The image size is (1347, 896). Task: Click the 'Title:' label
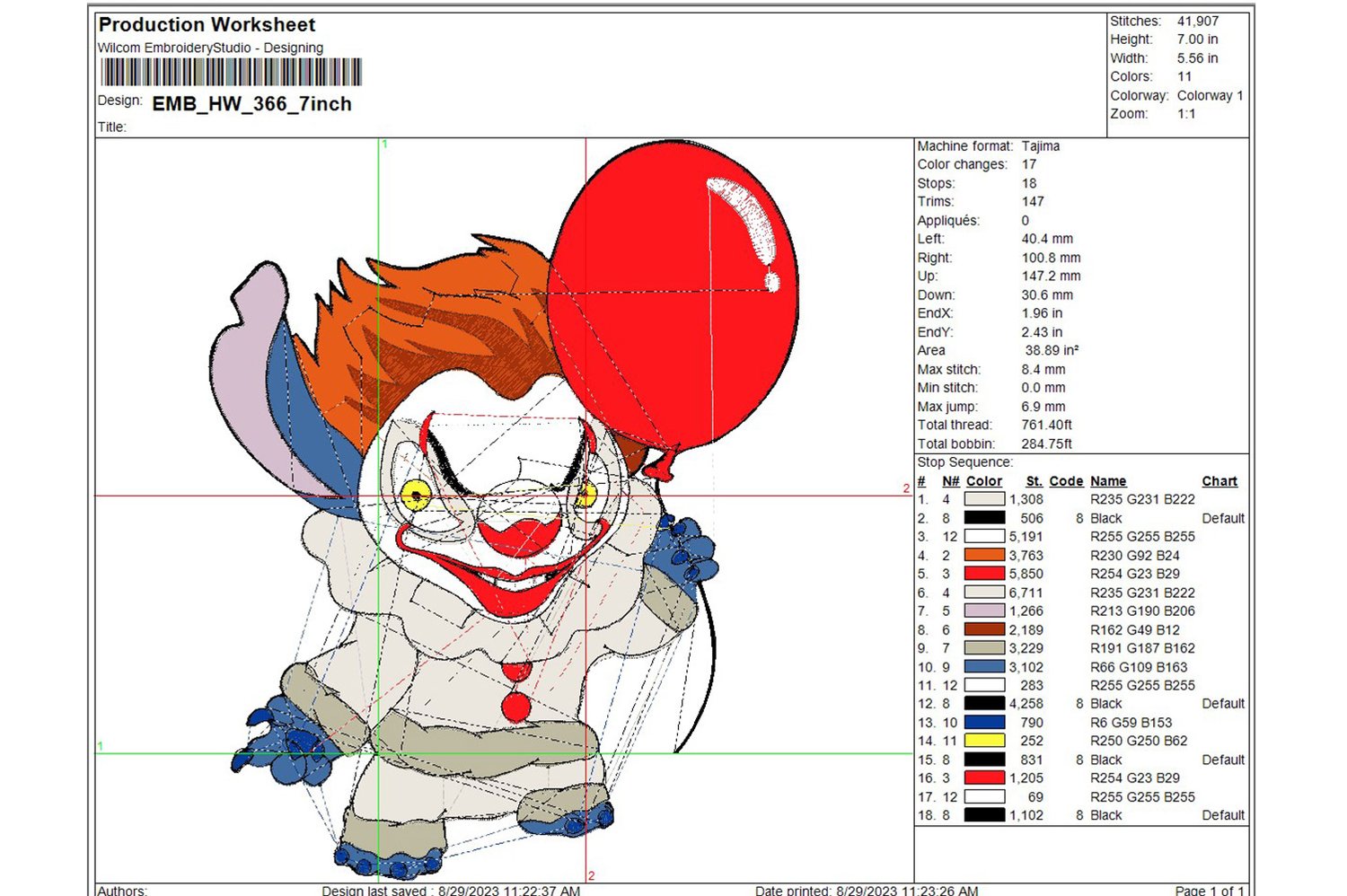[x=112, y=127]
